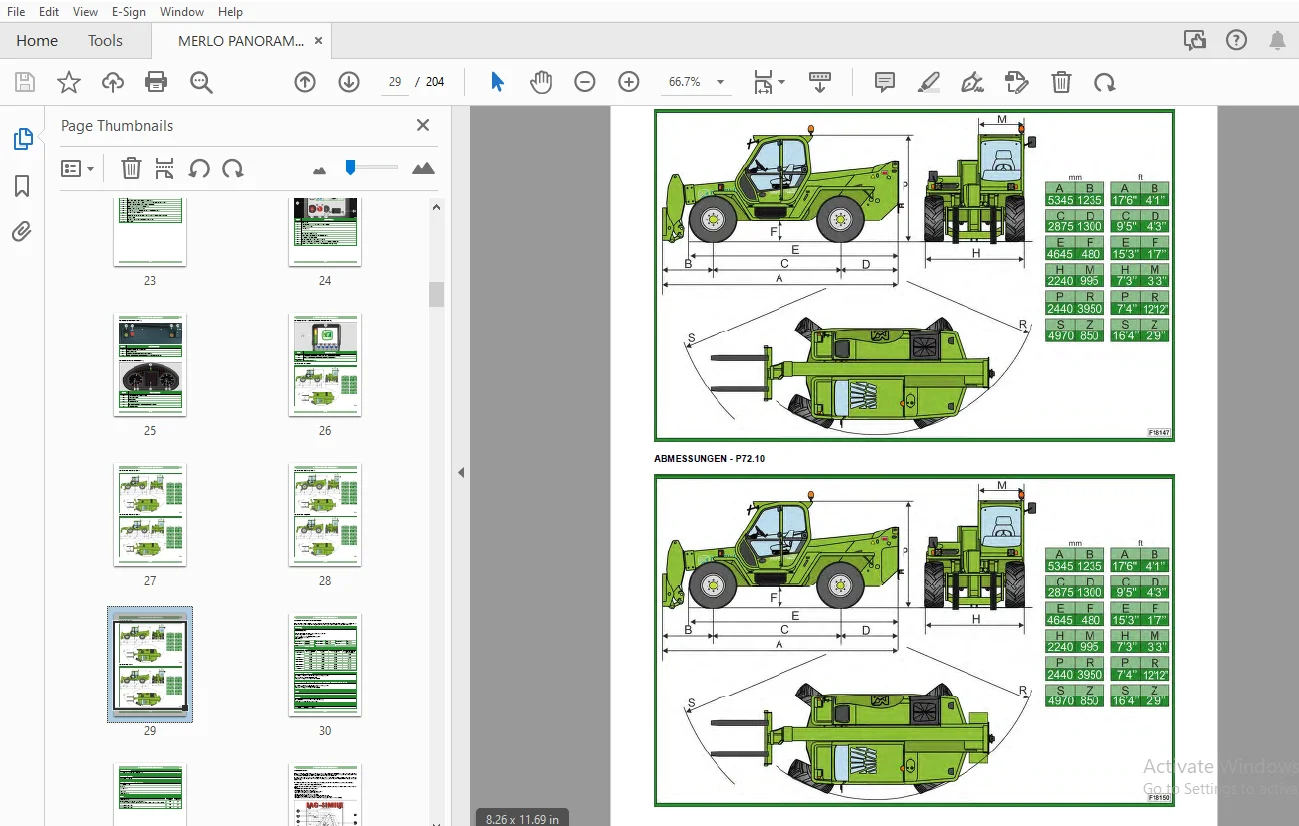Screen dimensions: 1299x826
Task: Select page 29 thumbnail
Action: click(150, 665)
